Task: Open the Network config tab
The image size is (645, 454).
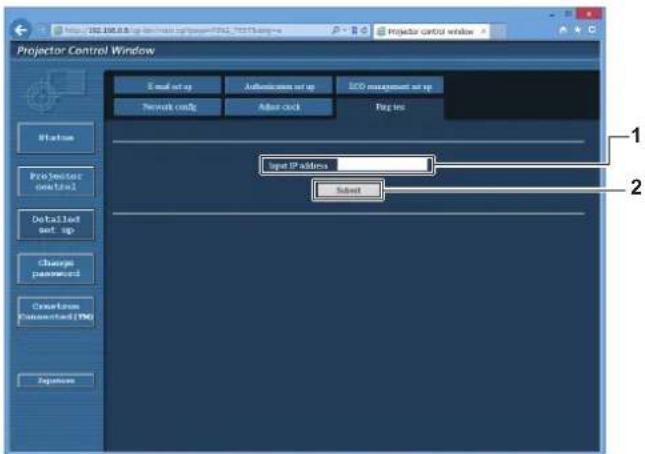Action: coord(168,107)
